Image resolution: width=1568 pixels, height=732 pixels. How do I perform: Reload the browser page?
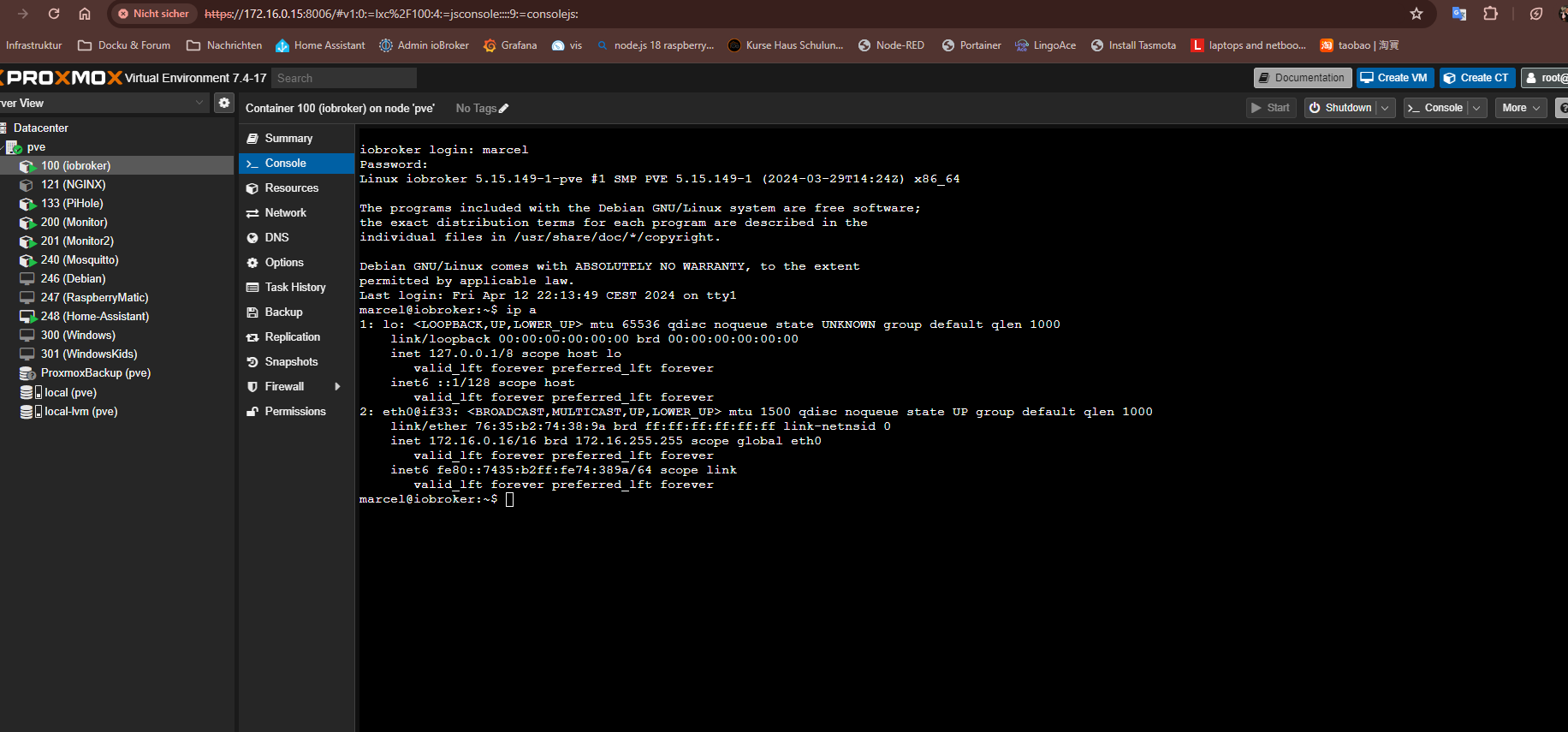point(54,14)
